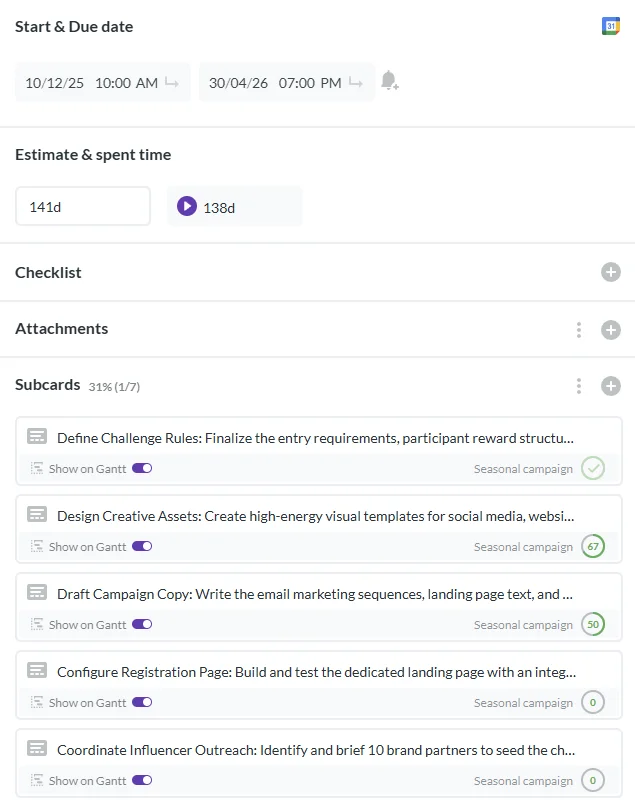Image resolution: width=635 pixels, height=803 pixels.
Task: Toggle Show on Gantt for Draft Campaign Copy
Action: coord(142,624)
